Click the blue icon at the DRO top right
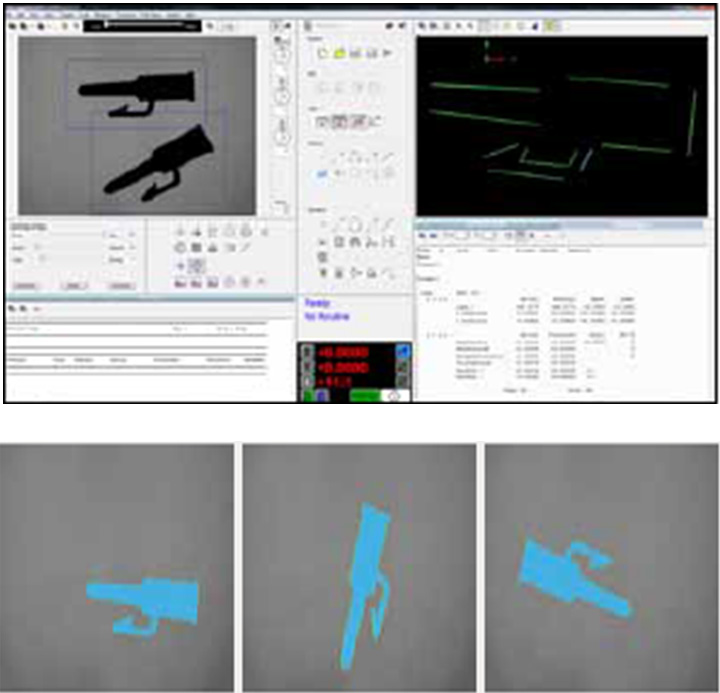The image size is (720, 693). coord(402,351)
